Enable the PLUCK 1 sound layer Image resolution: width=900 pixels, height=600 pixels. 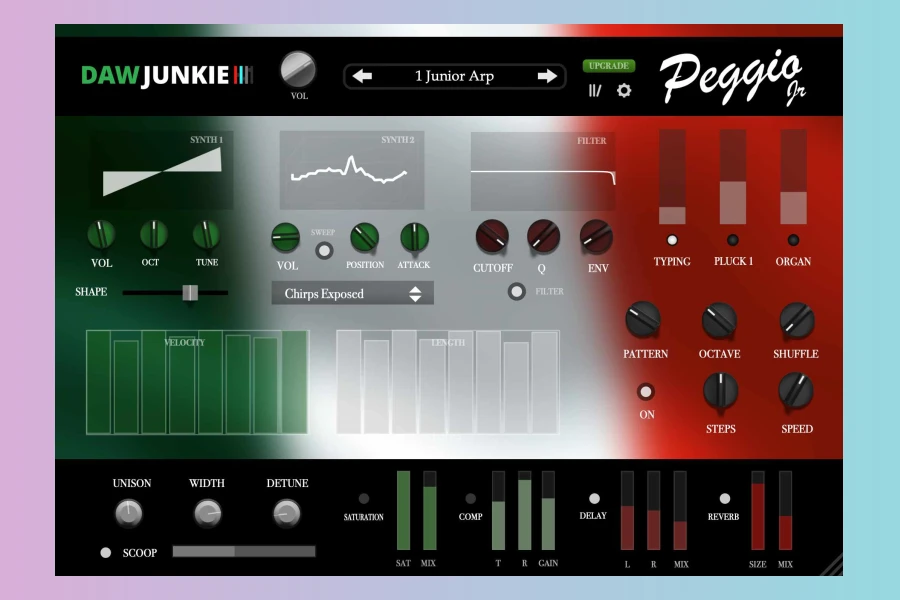(x=732, y=240)
